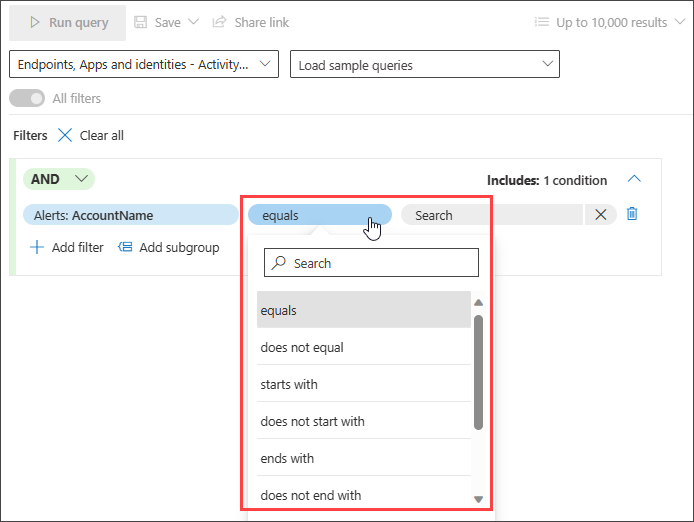Screen dimensions: 694x522
Task: Click the Add filter plus icon
Action: [x=37, y=247]
